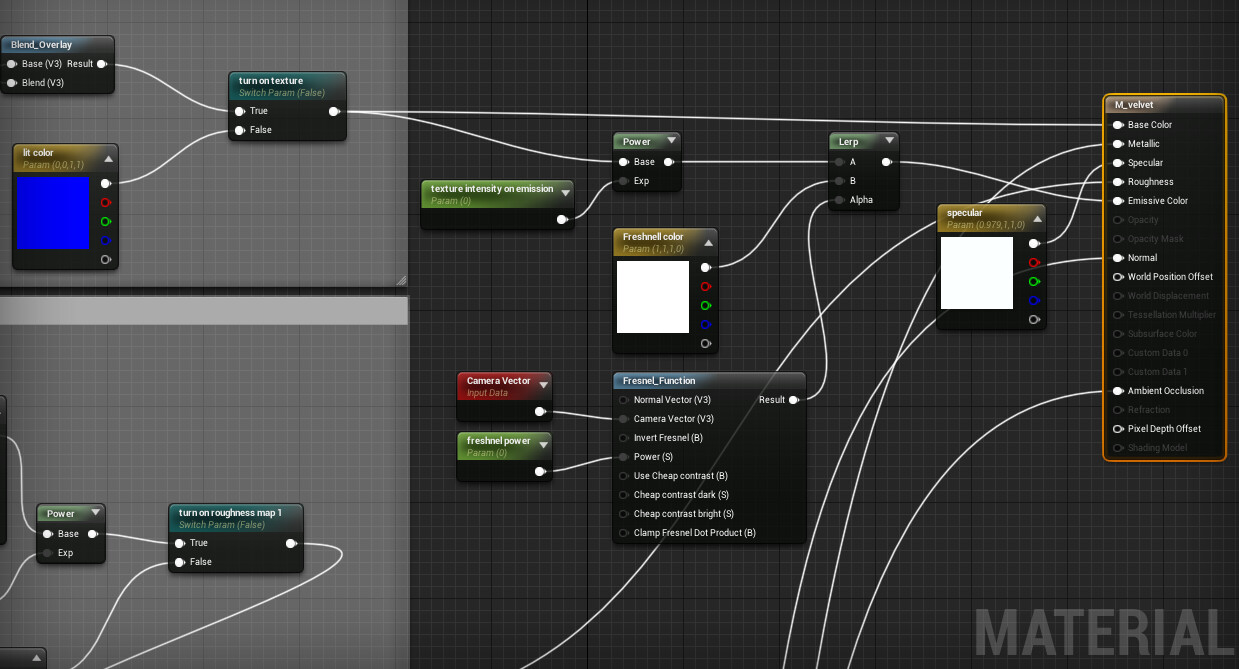The height and width of the screenshot is (669, 1239).
Task: Click the blue lit color swatch preview
Action: pos(54,213)
